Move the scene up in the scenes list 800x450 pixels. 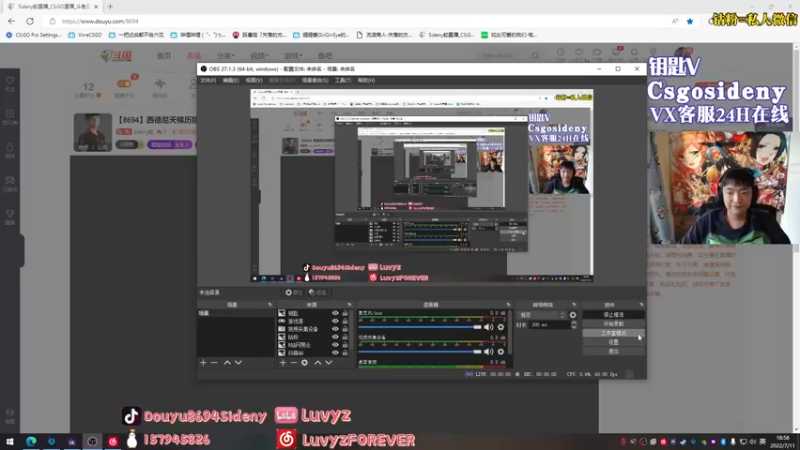click(x=227, y=363)
